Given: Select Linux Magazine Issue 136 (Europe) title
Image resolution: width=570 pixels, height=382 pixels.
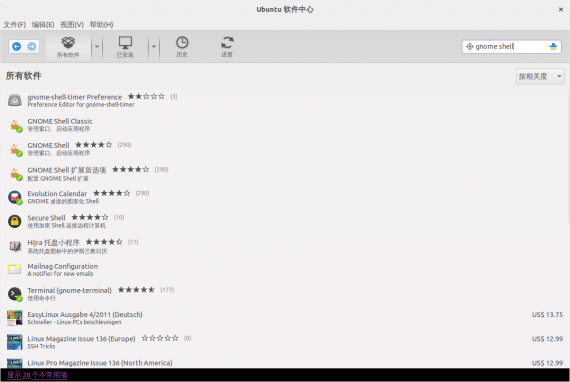Looking at the screenshot, I should pos(81,338).
